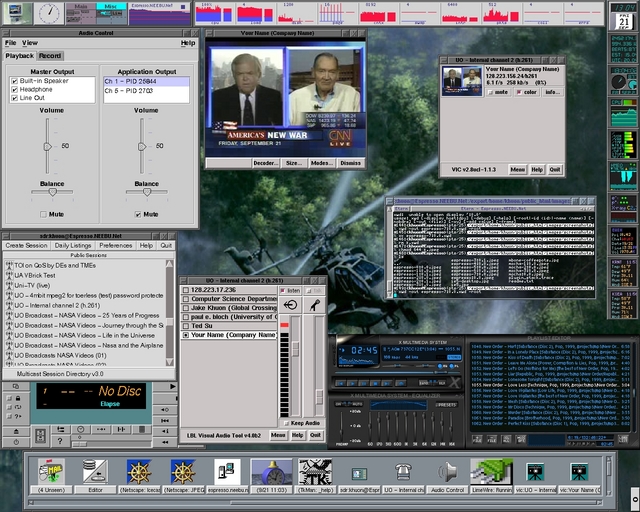
Task: Toggle the Line Out checkbox
Action: click(x=14, y=98)
